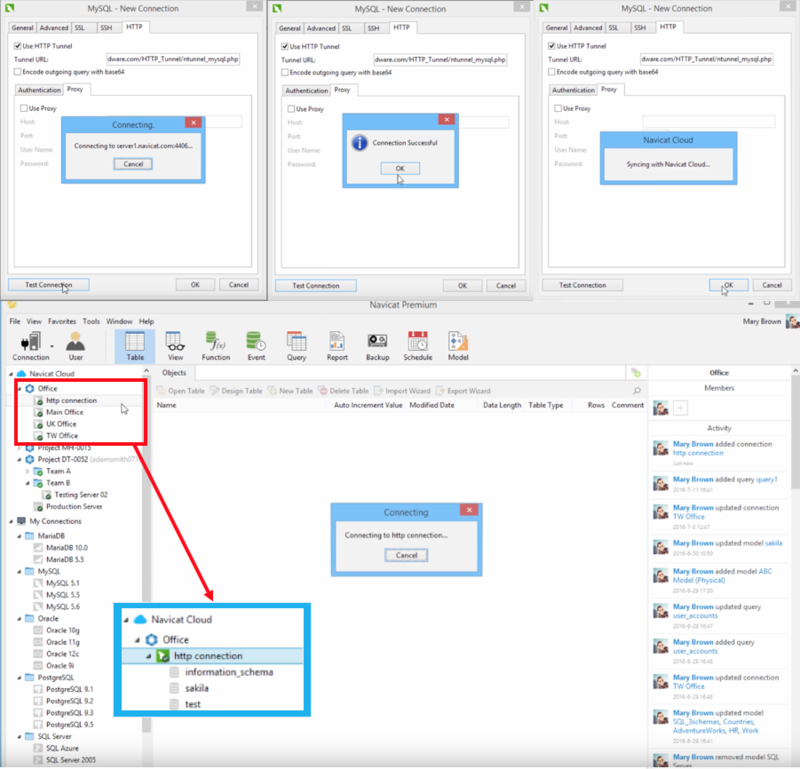Screen dimensions: 800x769
Task: Click OK in the Connection Successful popup
Action: (400, 168)
